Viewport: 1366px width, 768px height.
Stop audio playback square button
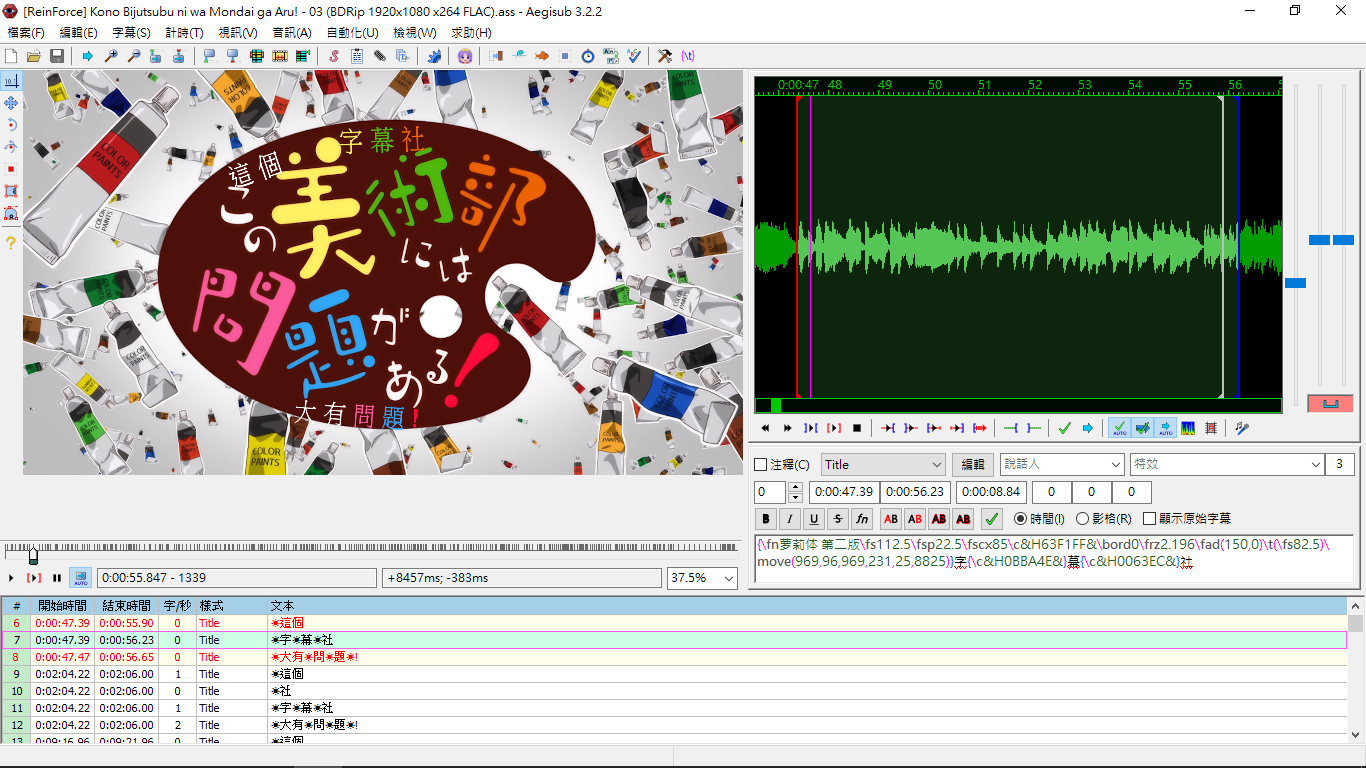[856, 428]
